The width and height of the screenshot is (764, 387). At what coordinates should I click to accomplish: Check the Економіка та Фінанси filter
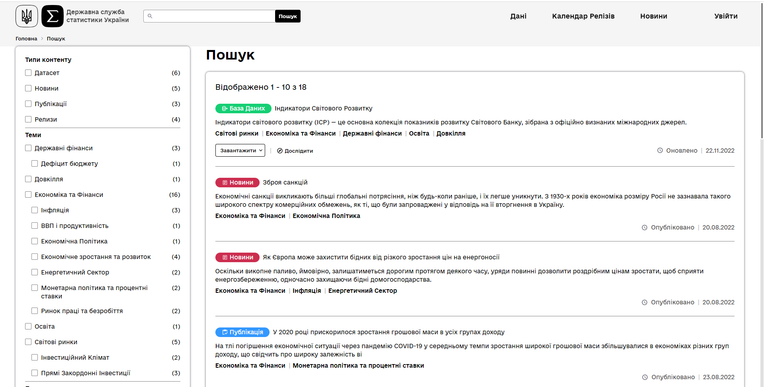[x=28, y=194]
